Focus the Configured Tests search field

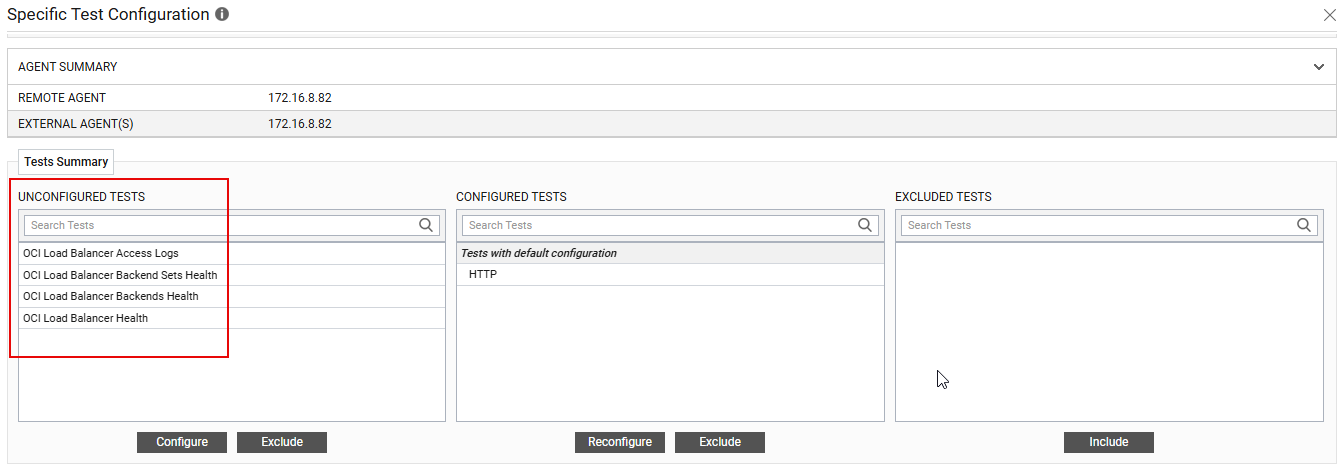tap(658, 225)
